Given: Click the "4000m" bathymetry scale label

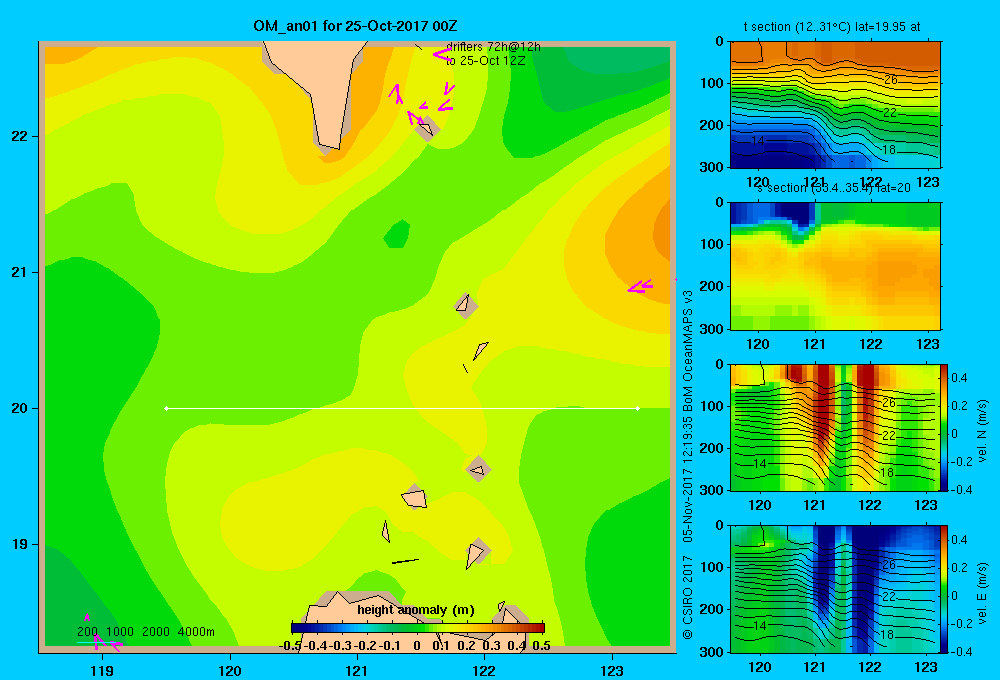Looking at the screenshot, I should [196, 632].
